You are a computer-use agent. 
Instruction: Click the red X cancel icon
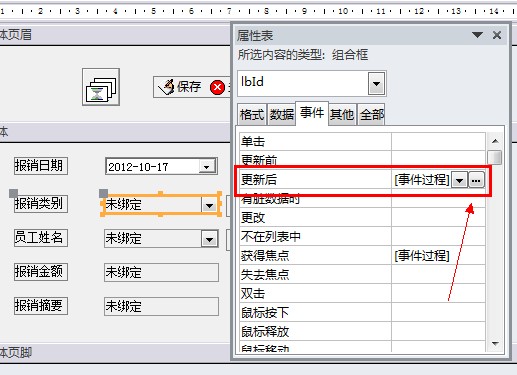(217, 88)
